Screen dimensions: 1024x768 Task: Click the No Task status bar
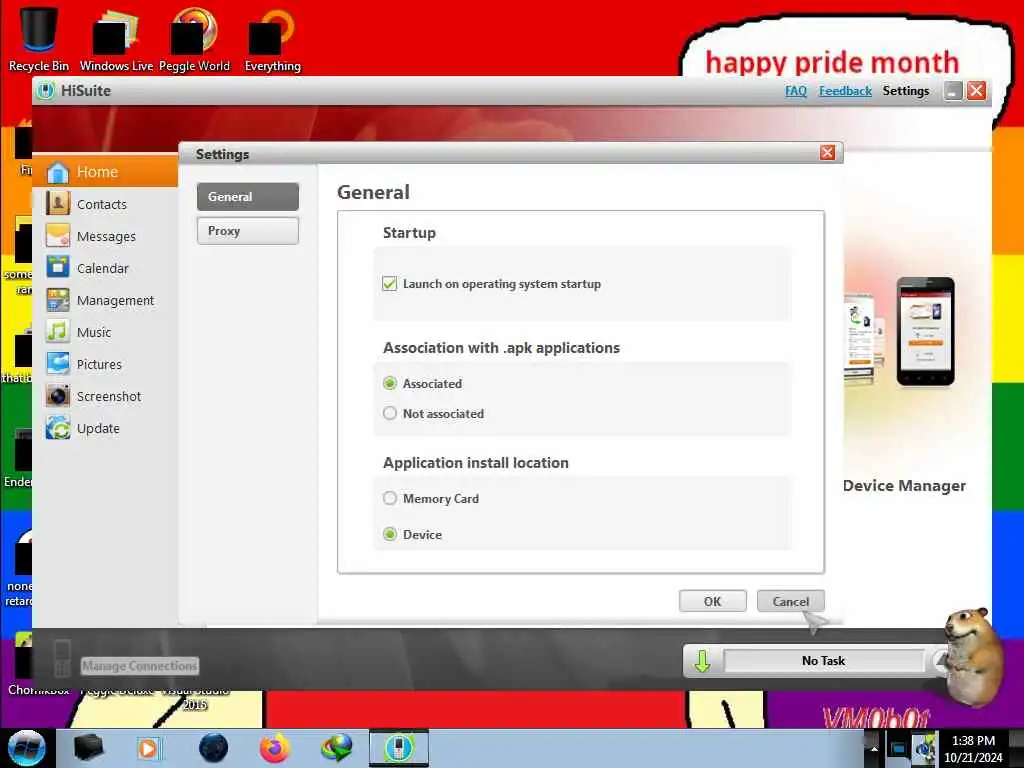click(824, 661)
